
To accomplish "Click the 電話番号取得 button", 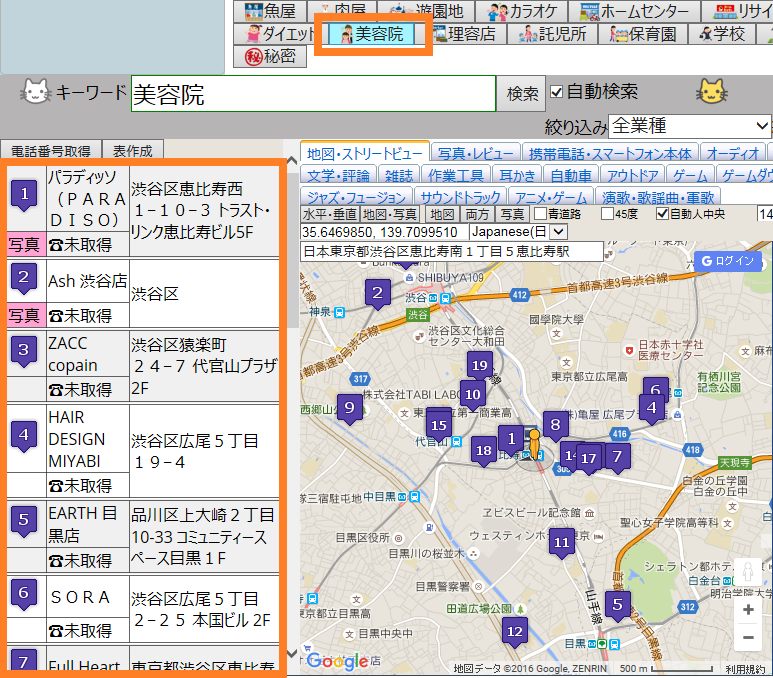I will (51, 151).
